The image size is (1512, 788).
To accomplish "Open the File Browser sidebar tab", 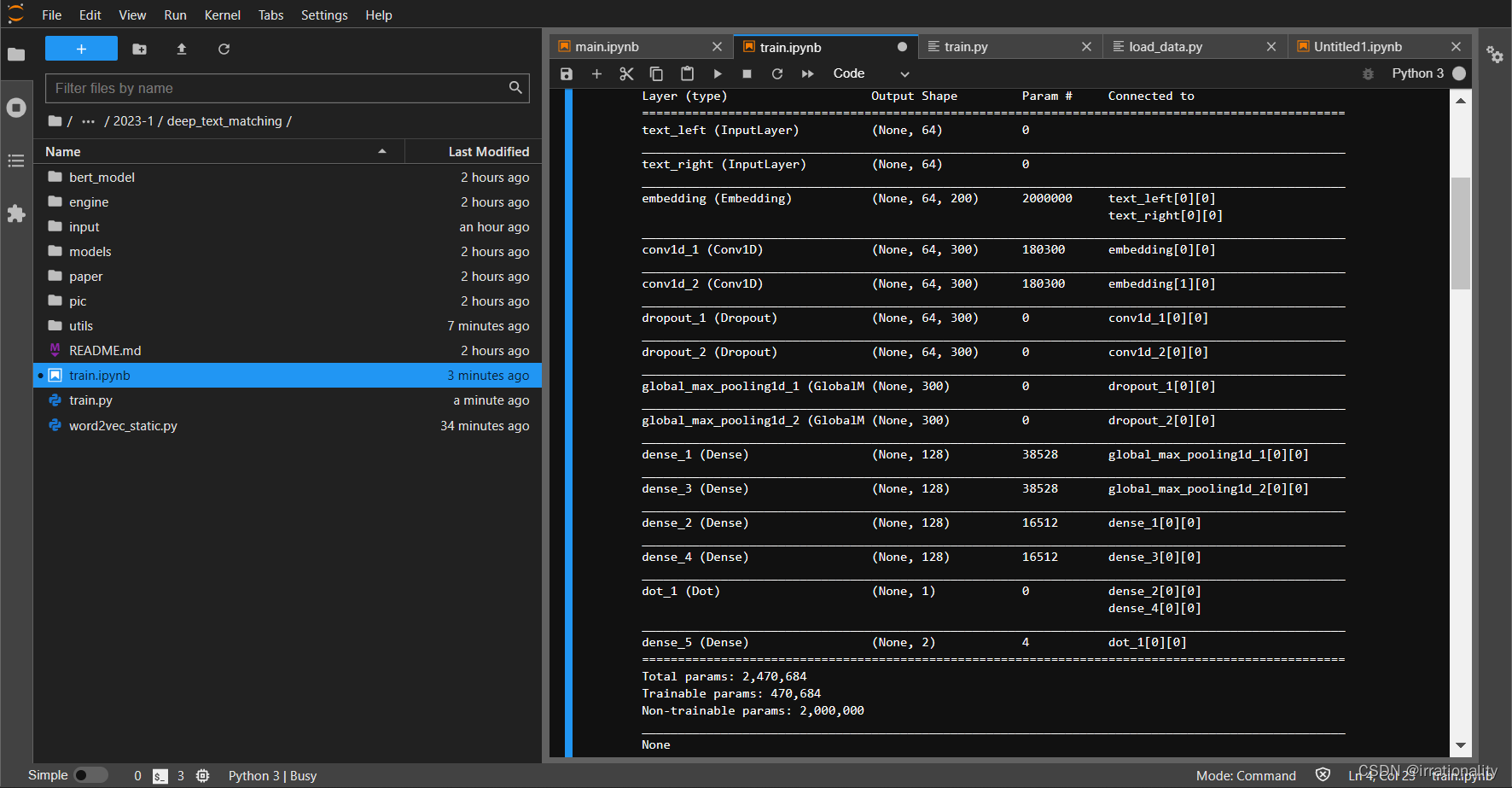I will (x=16, y=55).
